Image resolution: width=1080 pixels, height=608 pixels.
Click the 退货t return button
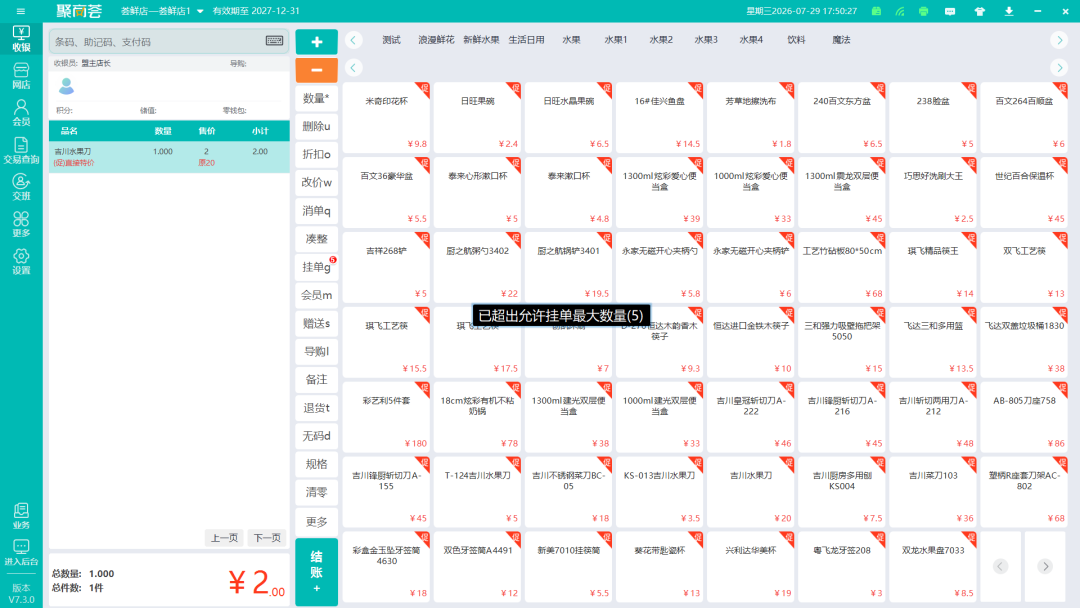pyautogui.click(x=317, y=408)
